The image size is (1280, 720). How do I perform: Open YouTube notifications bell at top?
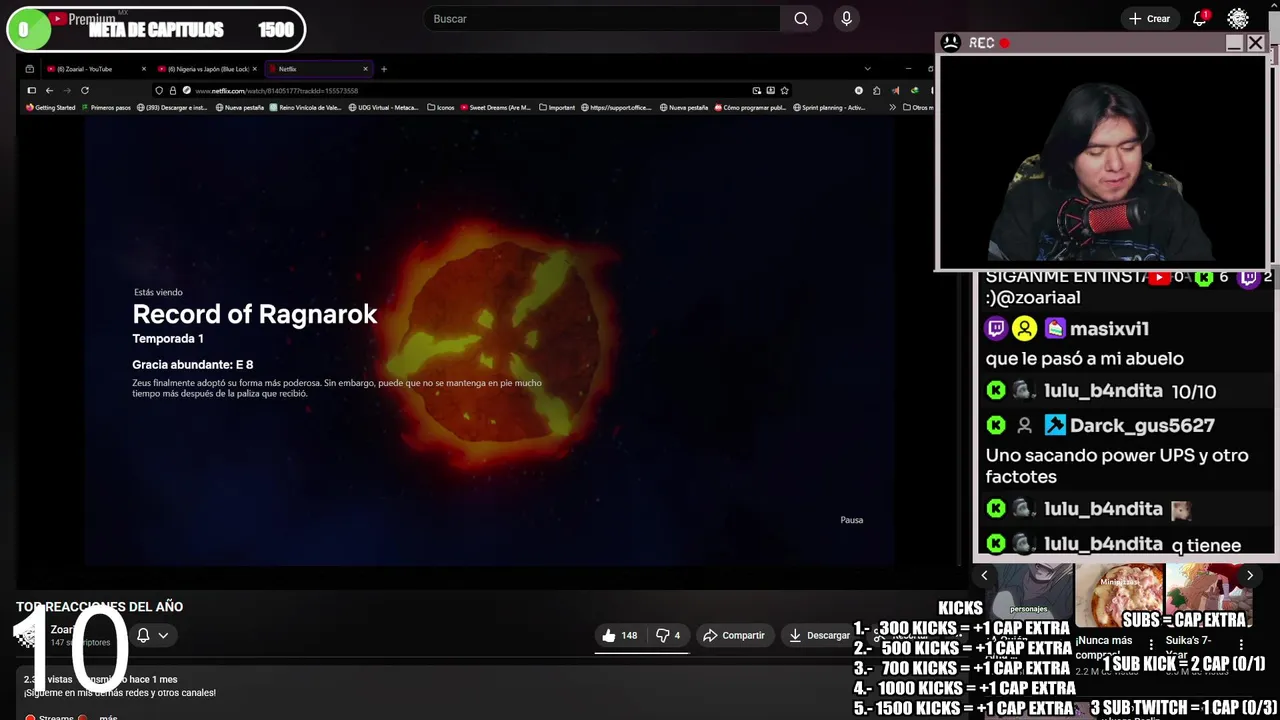1199,19
